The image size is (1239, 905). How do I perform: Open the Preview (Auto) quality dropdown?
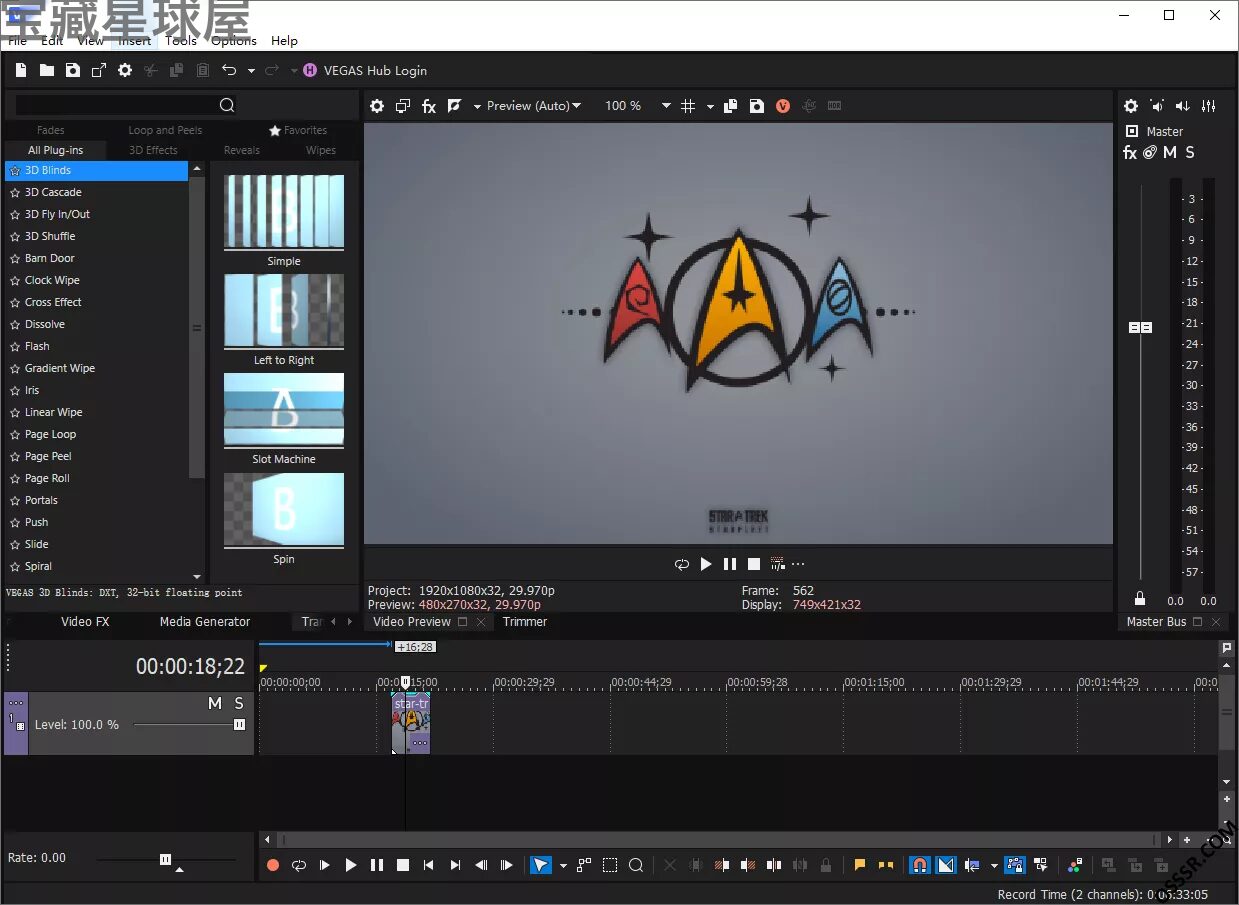click(534, 106)
